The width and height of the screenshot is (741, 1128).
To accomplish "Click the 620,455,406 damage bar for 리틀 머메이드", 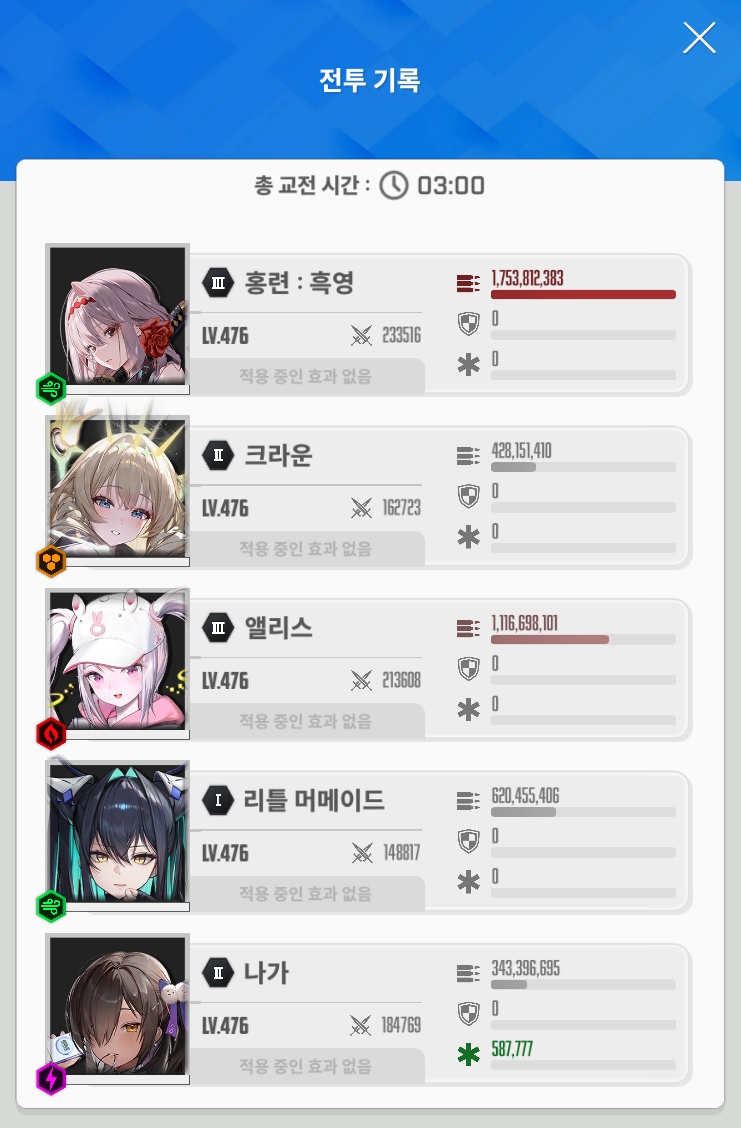I will (x=583, y=812).
